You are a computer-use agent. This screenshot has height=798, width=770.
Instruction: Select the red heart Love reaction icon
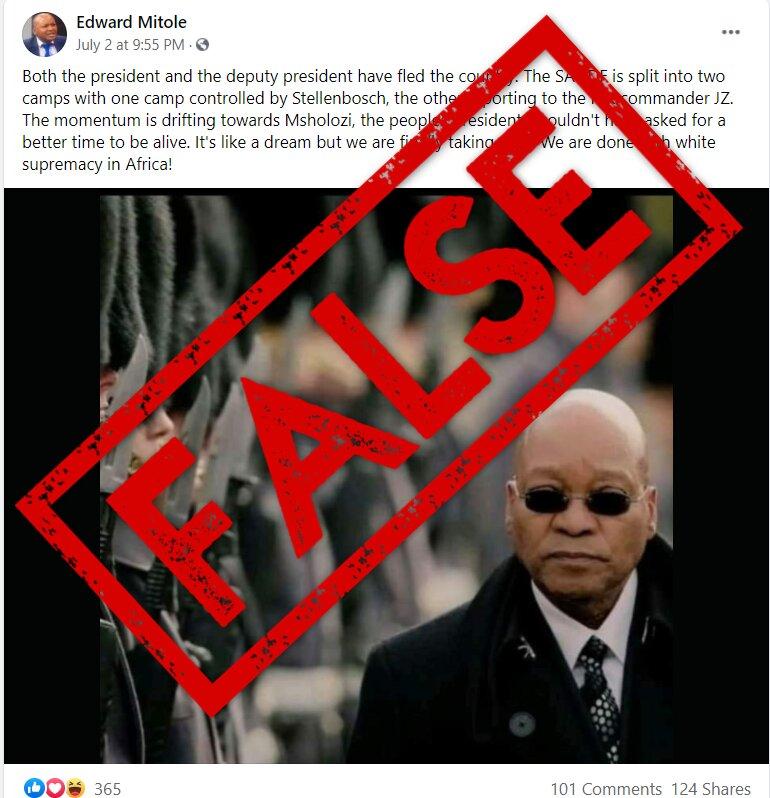tap(55, 788)
